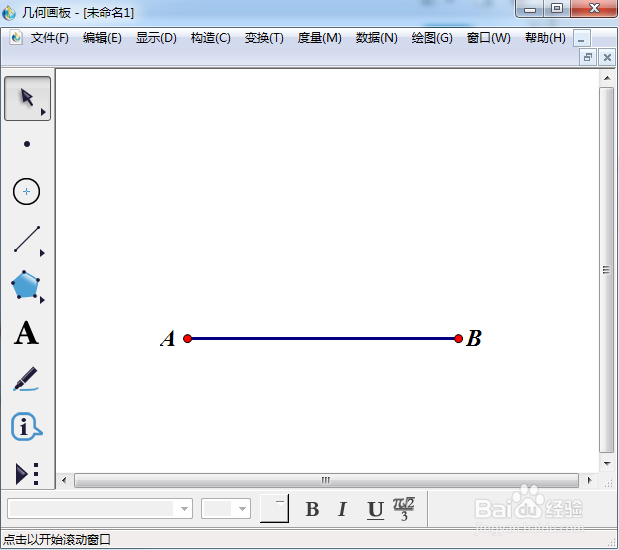Open the 显示(D) menu
The width and height of the screenshot is (619, 550).
point(156,38)
